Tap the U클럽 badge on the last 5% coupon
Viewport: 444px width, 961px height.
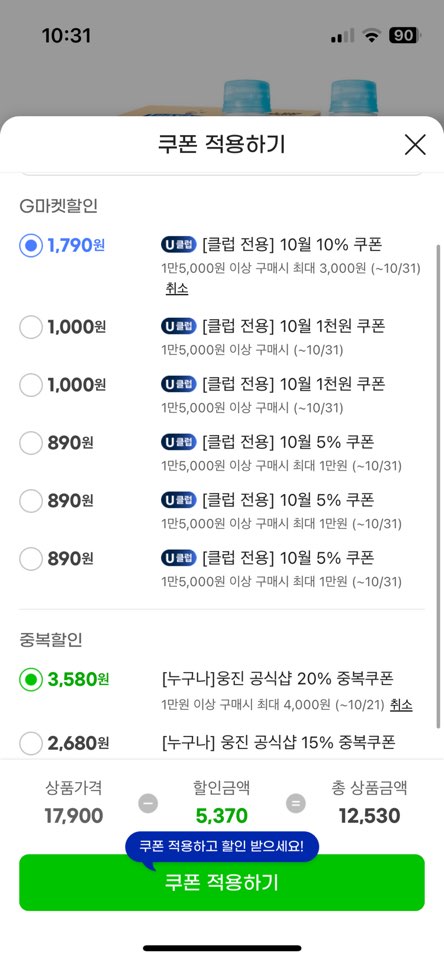(179, 558)
